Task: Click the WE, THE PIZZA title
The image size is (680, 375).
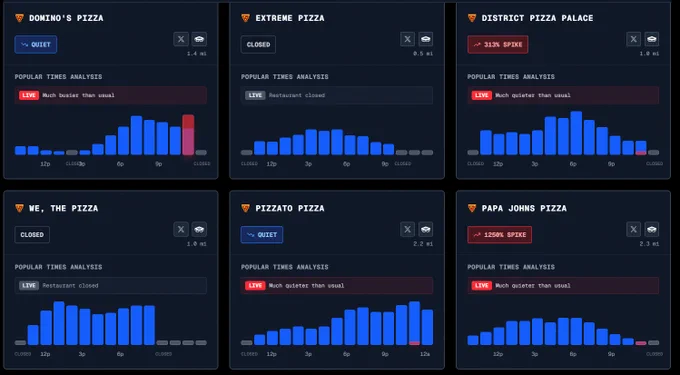Action: pyautogui.click(x=63, y=209)
